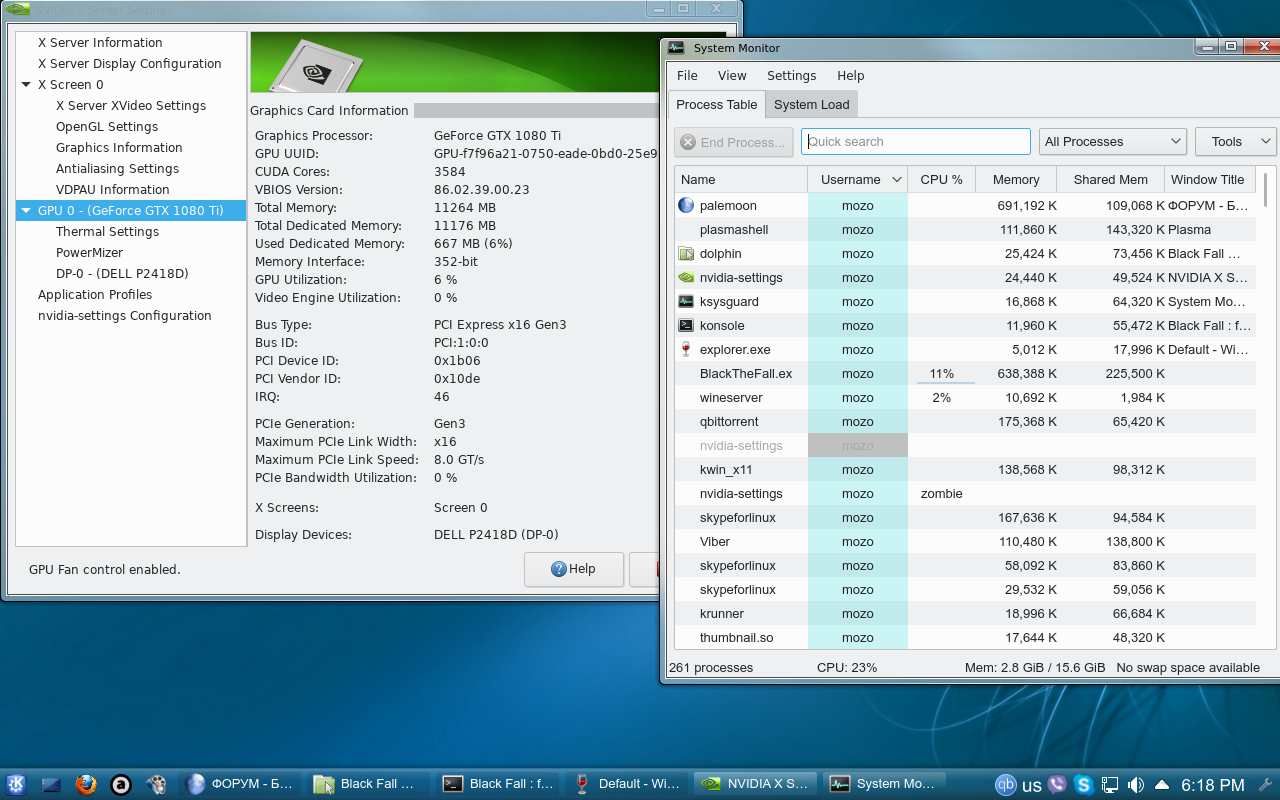Open Graphics Information page

coord(119,148)
